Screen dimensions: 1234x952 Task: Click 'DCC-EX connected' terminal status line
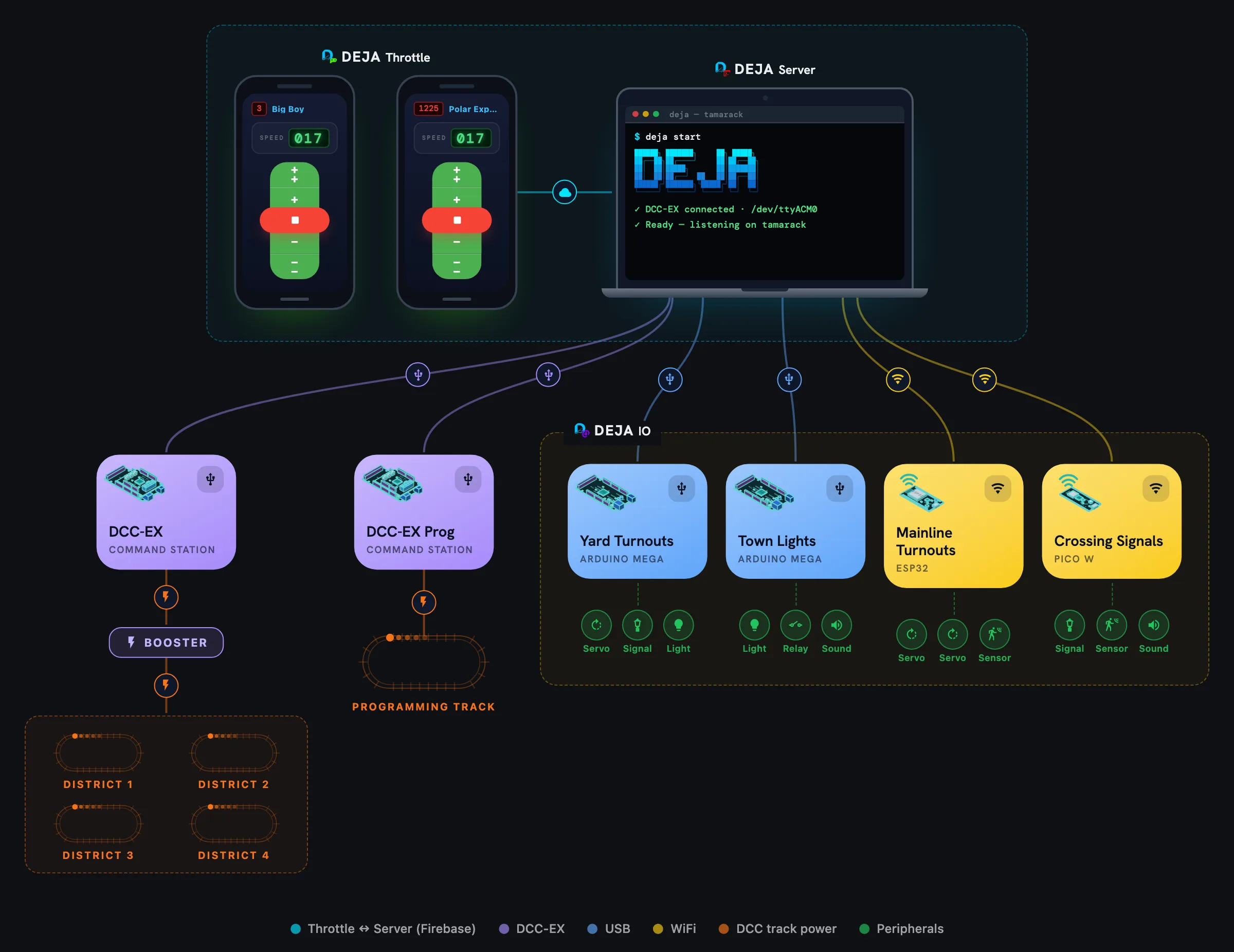tap(725, 209)
